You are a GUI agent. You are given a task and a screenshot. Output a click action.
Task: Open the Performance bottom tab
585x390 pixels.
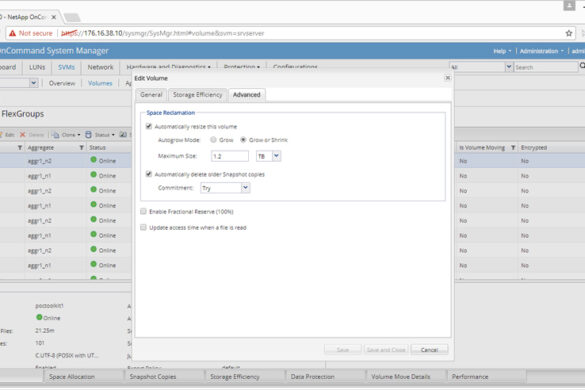tap(487, 377)
